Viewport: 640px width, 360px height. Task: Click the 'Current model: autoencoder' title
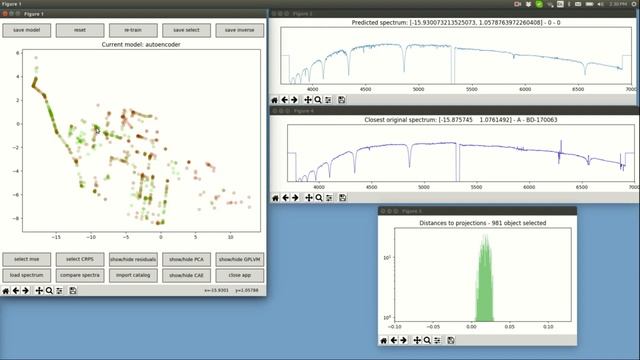141,44
